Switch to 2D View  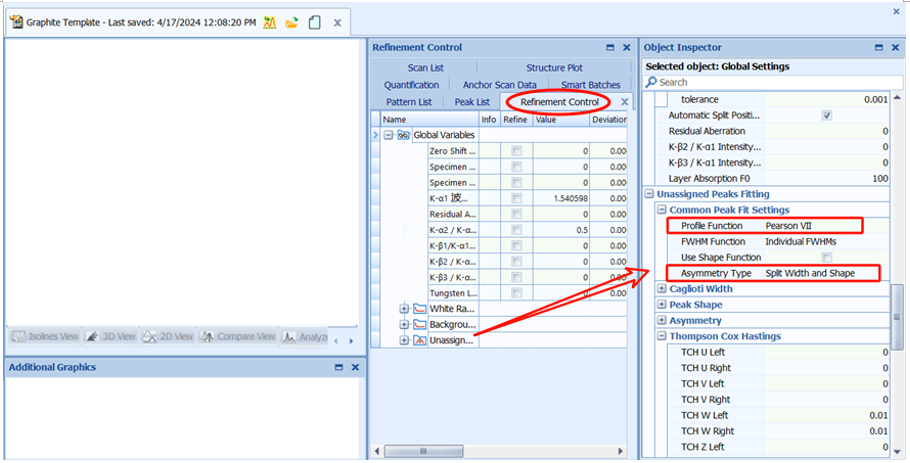169,337
